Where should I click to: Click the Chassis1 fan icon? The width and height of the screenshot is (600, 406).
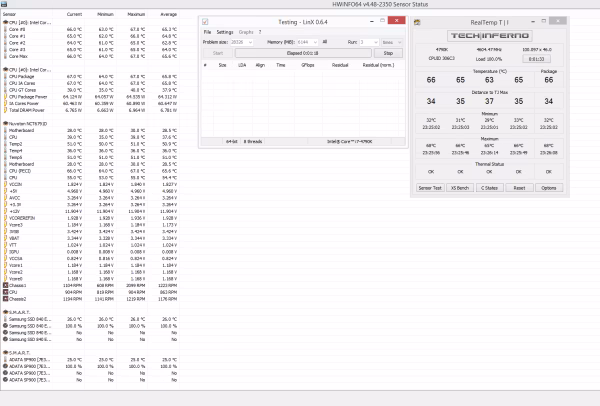(x=5, y=285)
